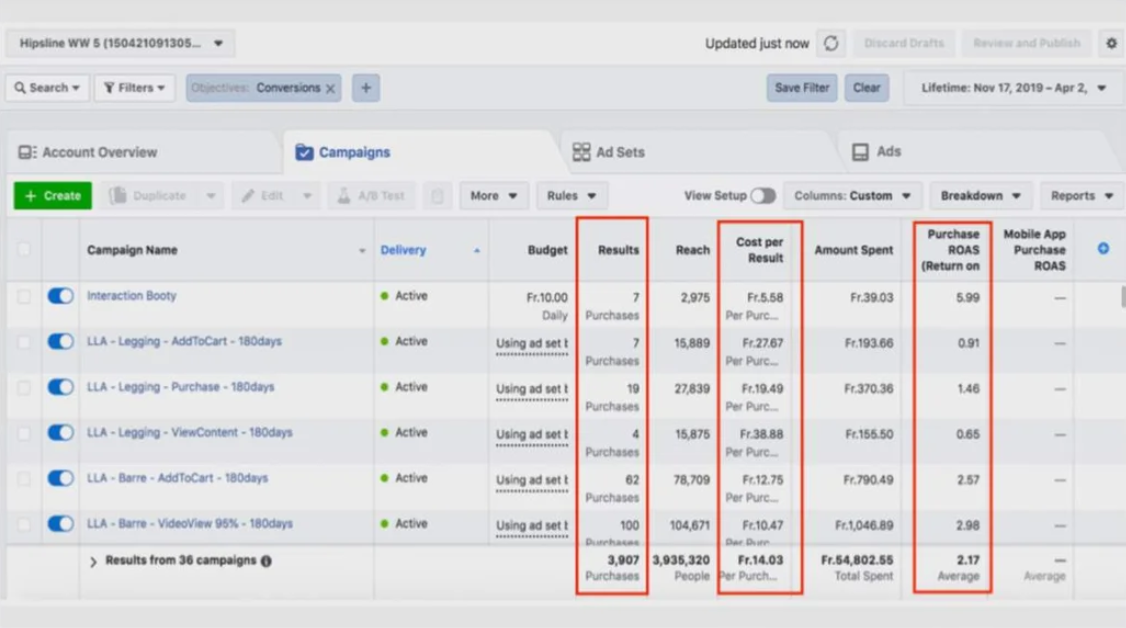Open the Lifetime date range picker
The image size is (1126, 628).
(1013, 88)
